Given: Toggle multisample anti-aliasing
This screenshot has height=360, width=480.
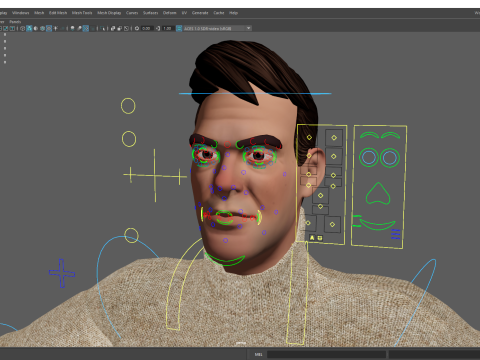Looking at the screenshot, I should (x=86, y=28).
